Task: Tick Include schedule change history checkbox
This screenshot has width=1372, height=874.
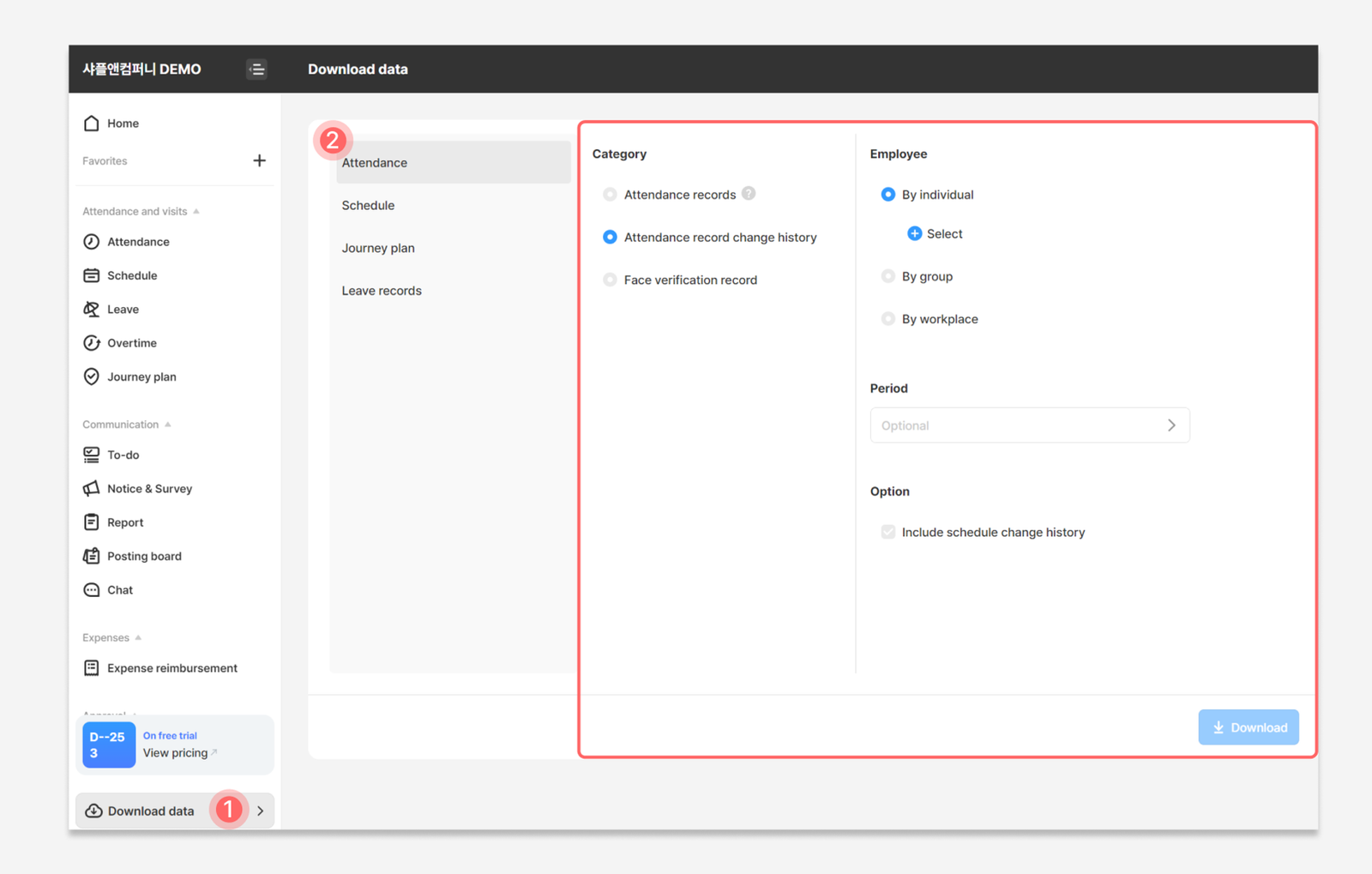Action: (888, 532)
